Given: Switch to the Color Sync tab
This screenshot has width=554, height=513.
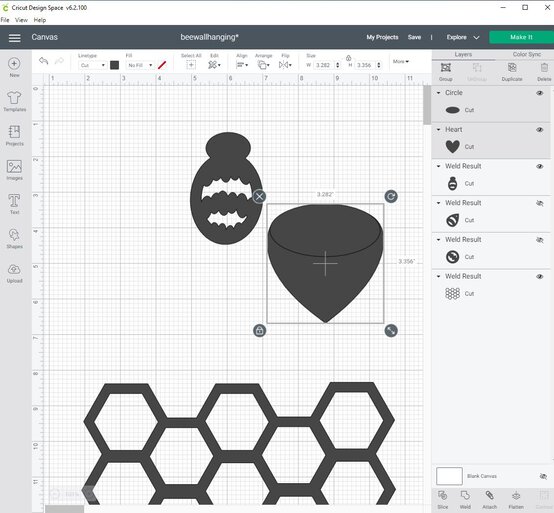Looking at the screenshot, I should pyautogui.click(x=526, y=54).
